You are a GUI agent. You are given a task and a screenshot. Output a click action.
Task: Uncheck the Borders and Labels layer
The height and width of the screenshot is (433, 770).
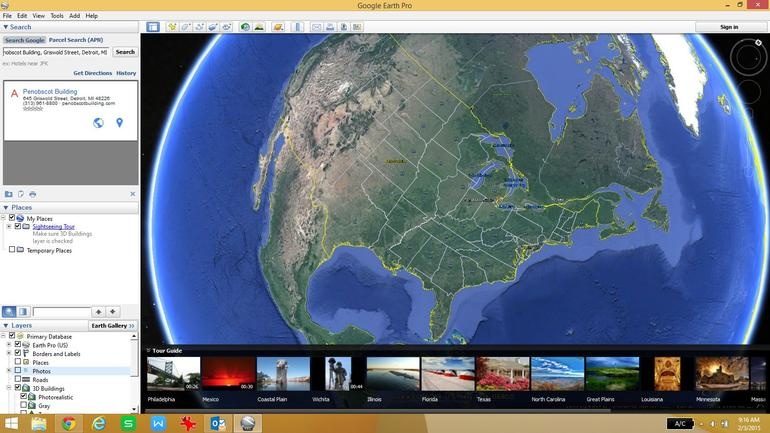tap(17, 354)
